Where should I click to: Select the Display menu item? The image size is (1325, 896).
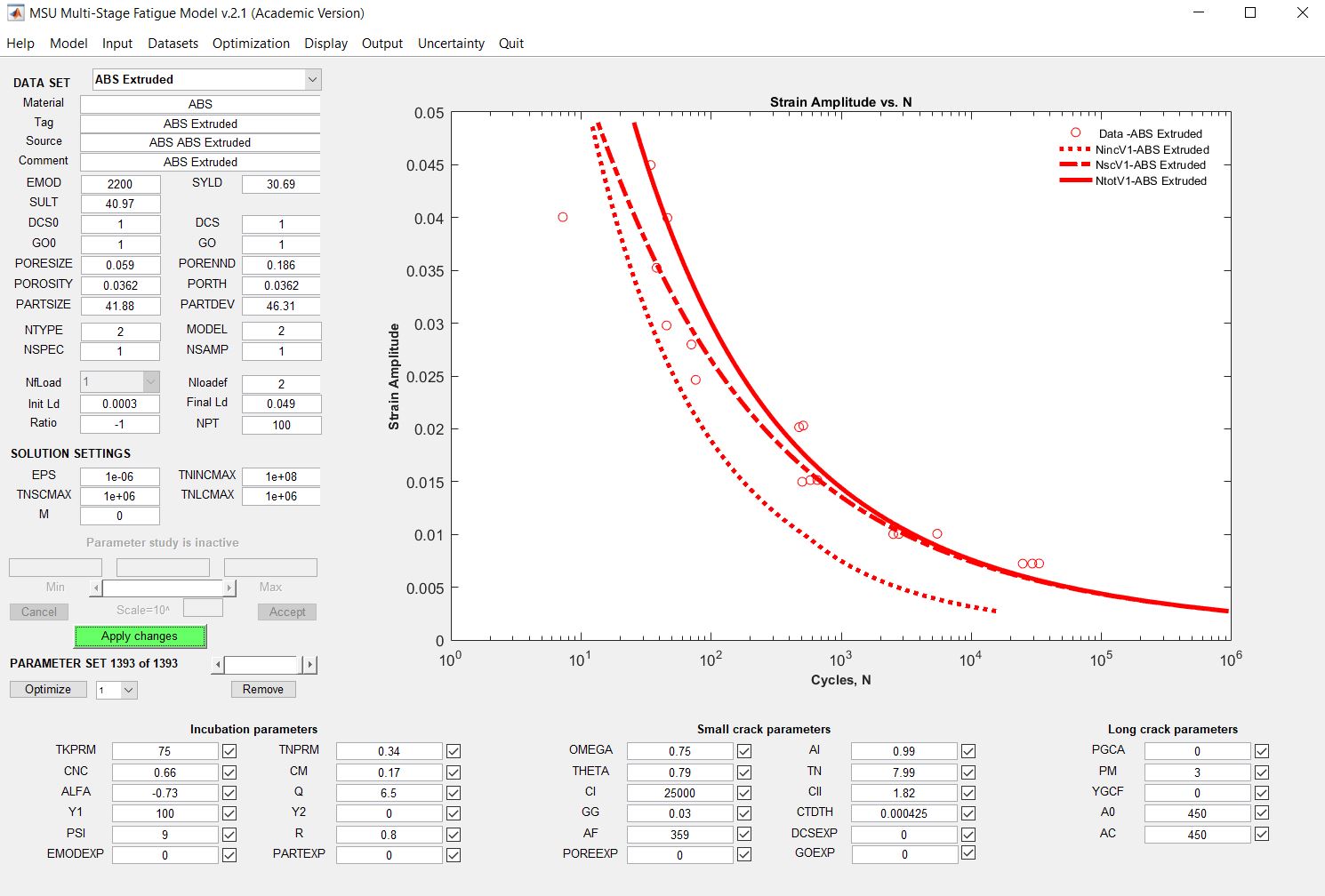pyautogui.click(x=325, y=44)
